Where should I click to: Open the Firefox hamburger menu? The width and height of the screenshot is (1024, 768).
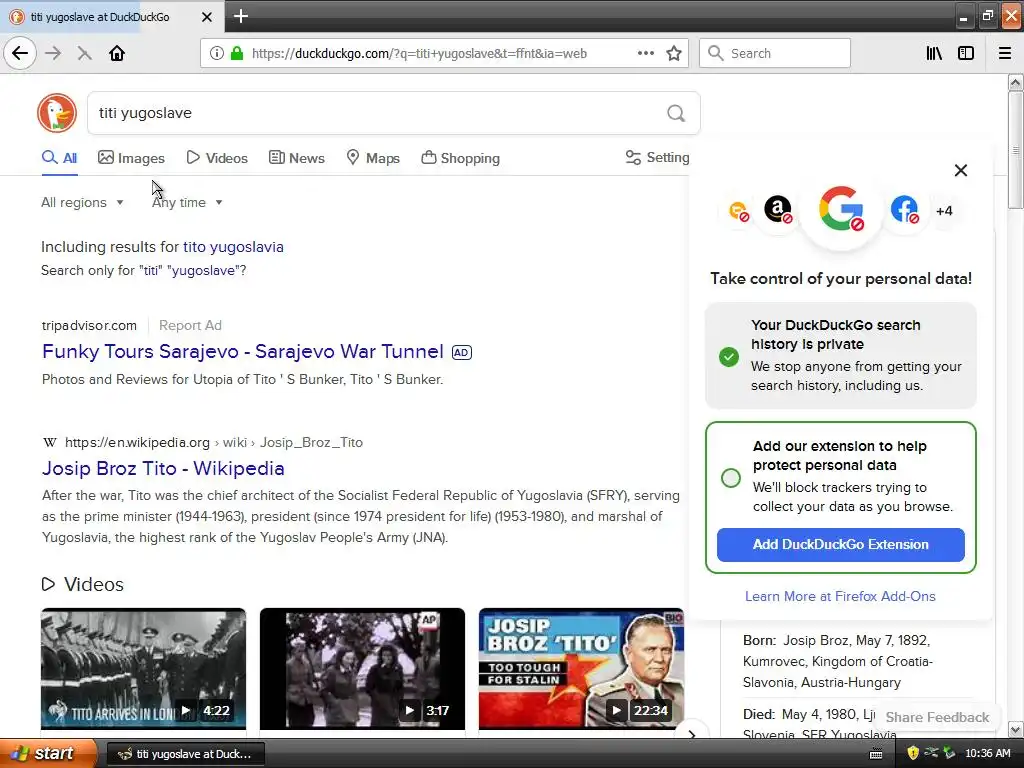1005,54
